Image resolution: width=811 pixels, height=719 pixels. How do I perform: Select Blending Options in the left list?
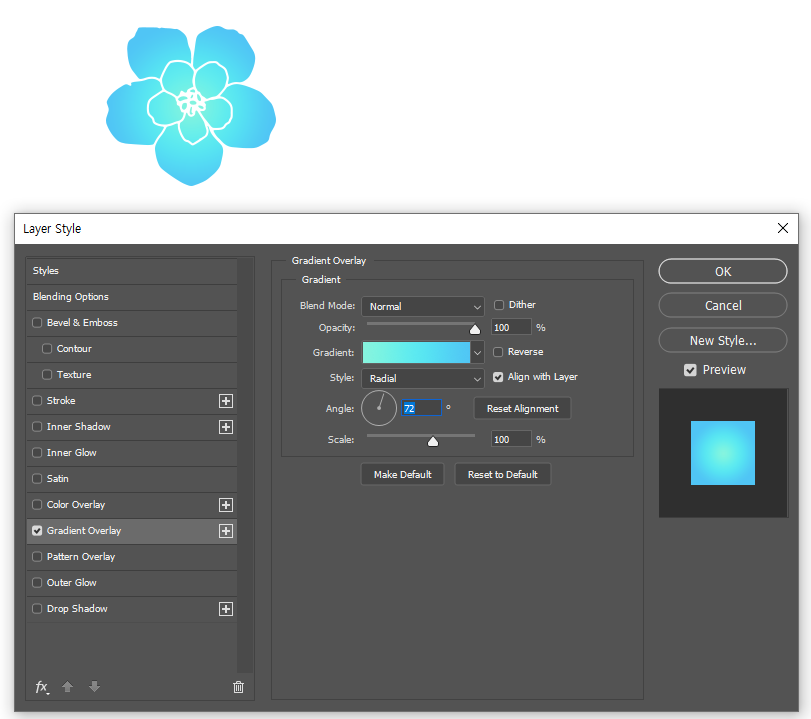click(132, 296)
